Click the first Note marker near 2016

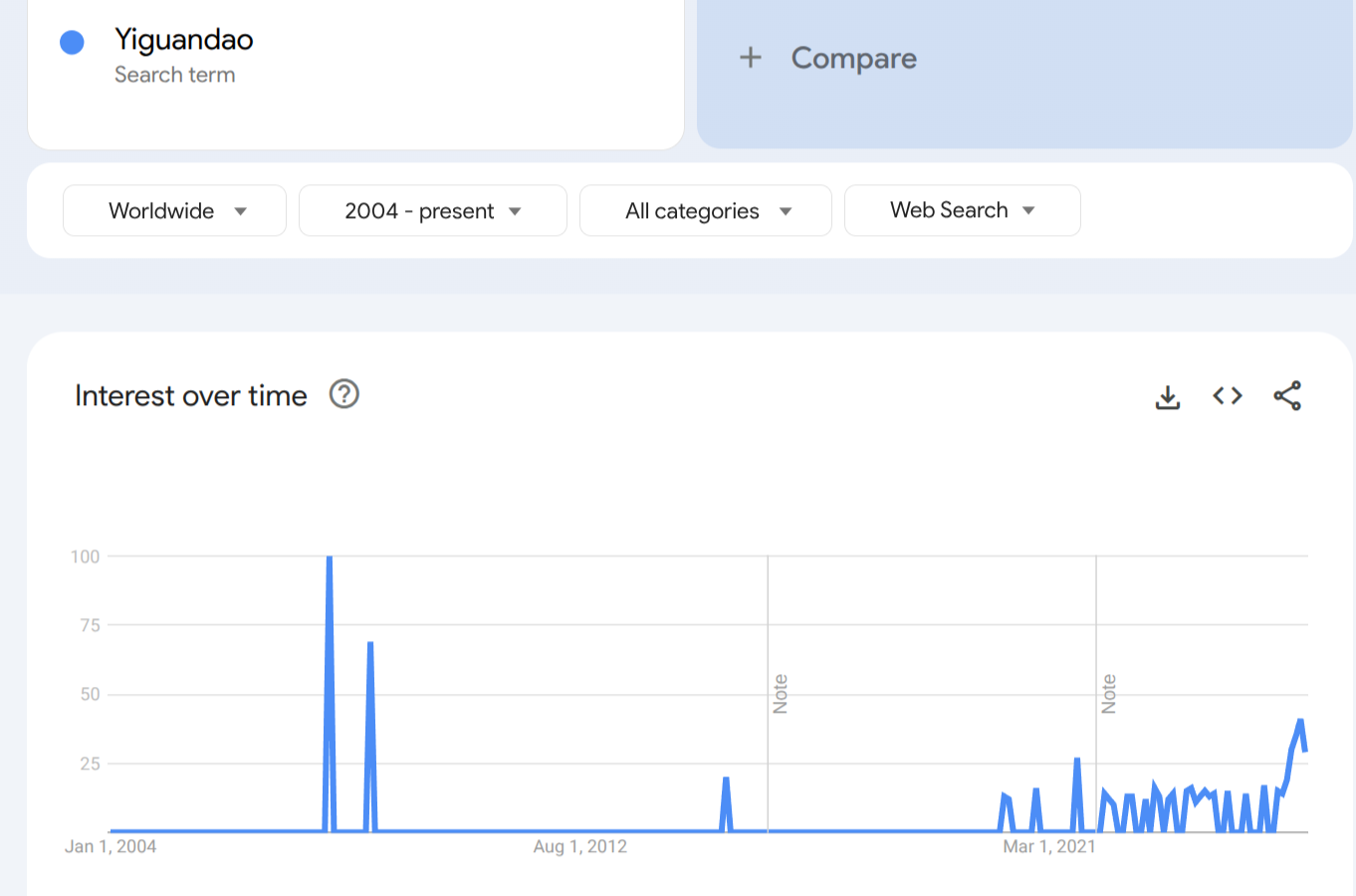click(781, 694)
